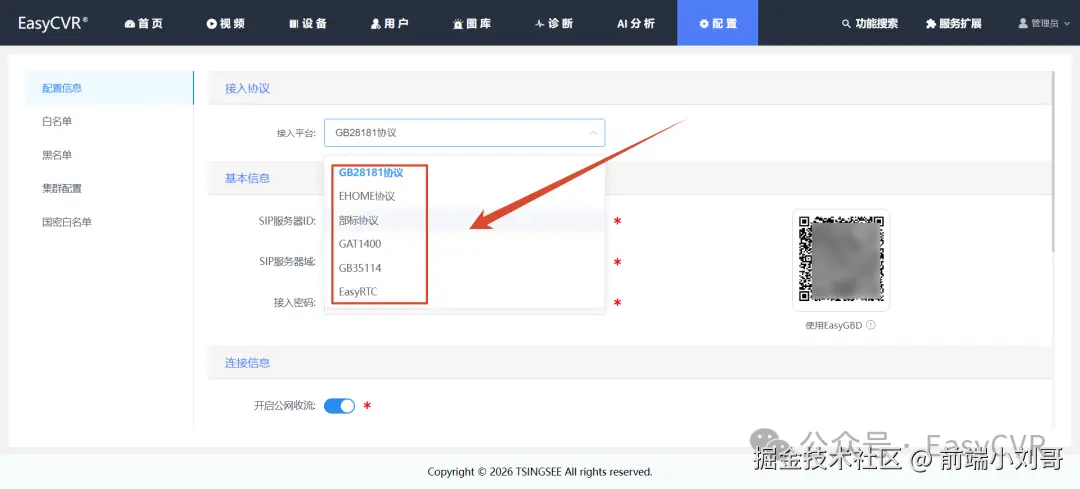Click the 功能搜索 search button
This screenshot has width=1080, height=489.
[870, 23]
